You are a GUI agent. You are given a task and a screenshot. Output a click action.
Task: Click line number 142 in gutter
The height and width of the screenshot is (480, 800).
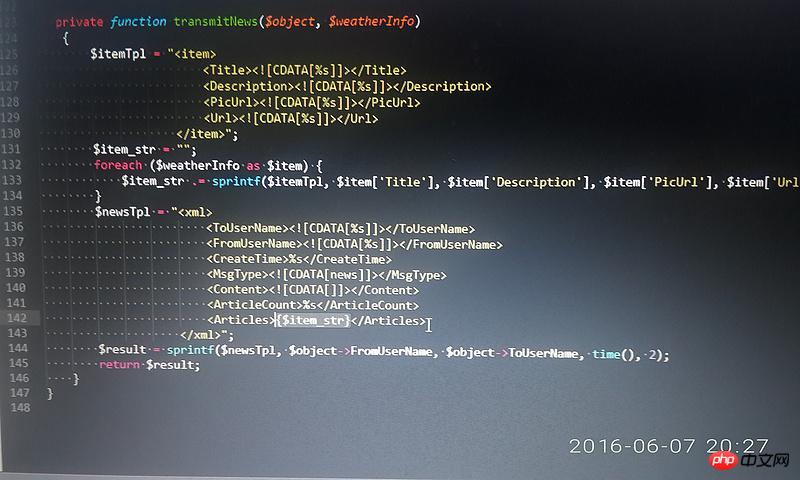pyautogui.click(x=17, y=318)
